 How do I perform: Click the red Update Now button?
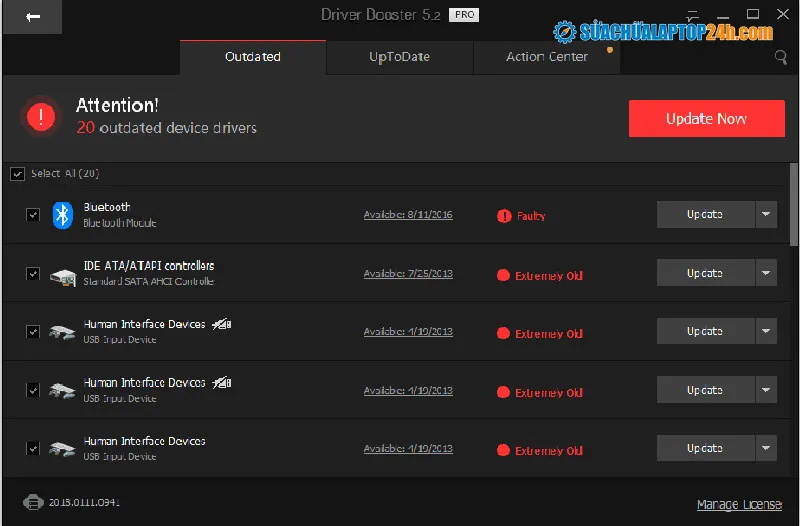coord(707,118)
